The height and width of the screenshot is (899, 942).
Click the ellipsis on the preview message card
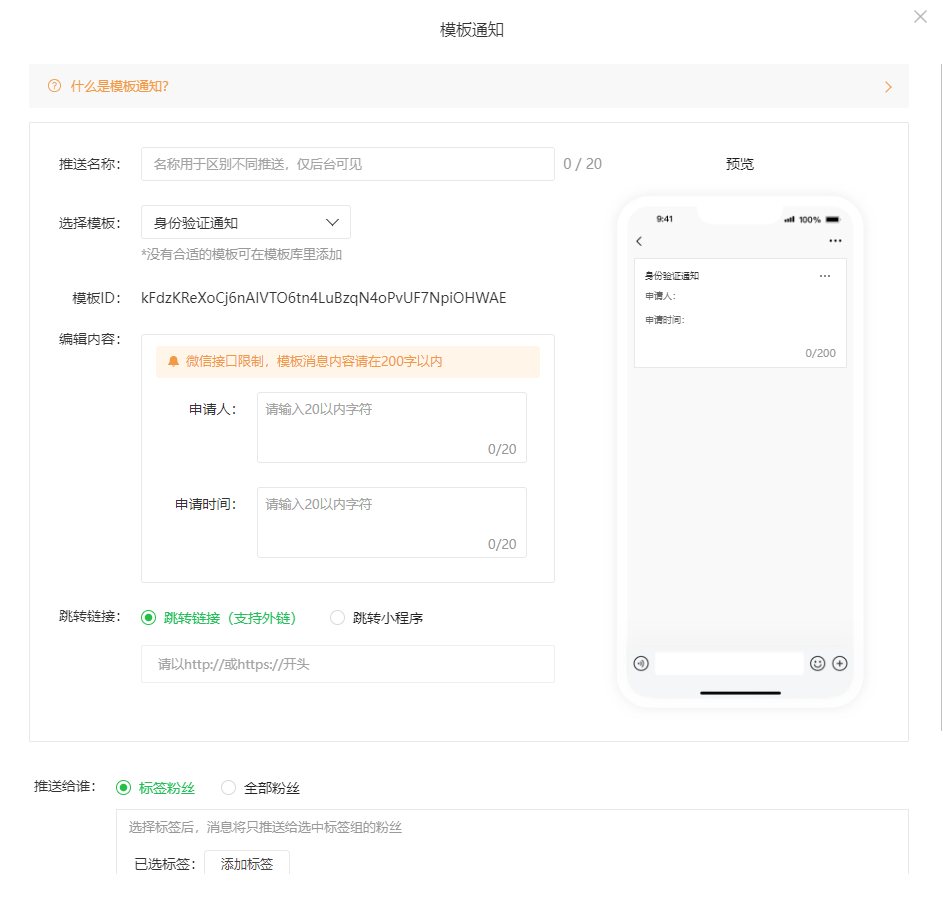click(x=824, y=276)
